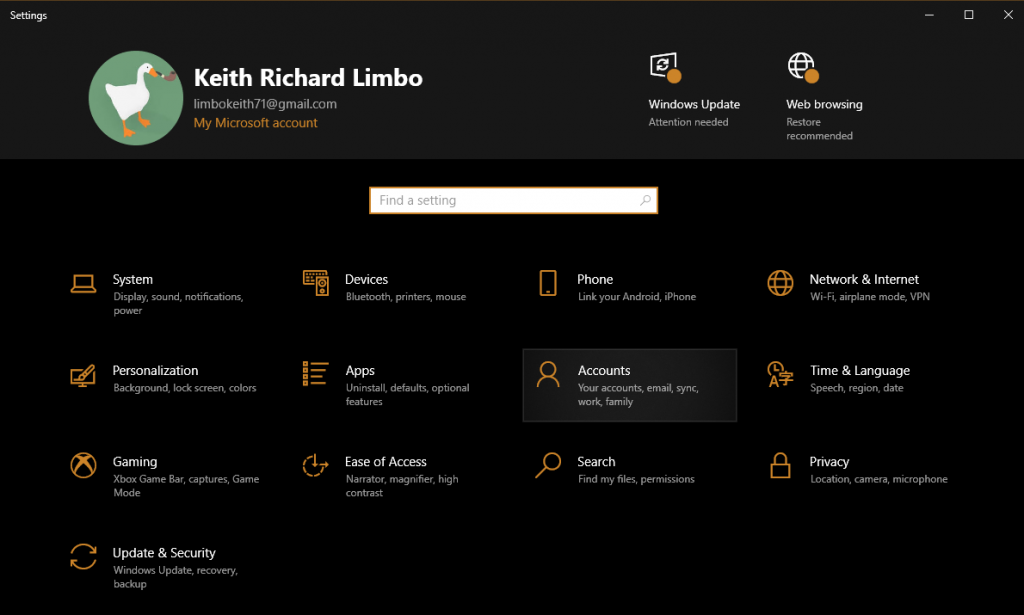Select the Apps heading

click(360, 371)
